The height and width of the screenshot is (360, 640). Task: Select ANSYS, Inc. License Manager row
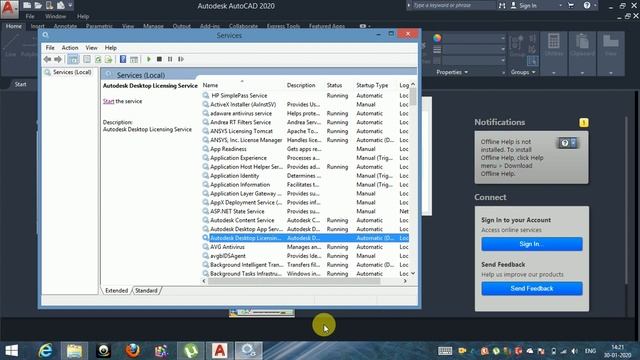point(305,140)
